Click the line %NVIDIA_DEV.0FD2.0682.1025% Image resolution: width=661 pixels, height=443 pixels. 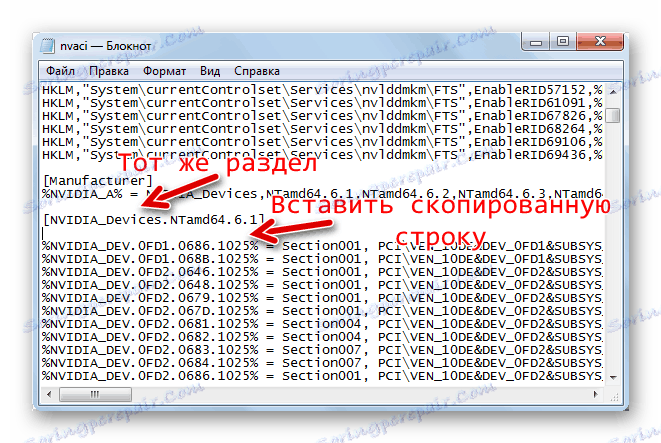point(322,337)
